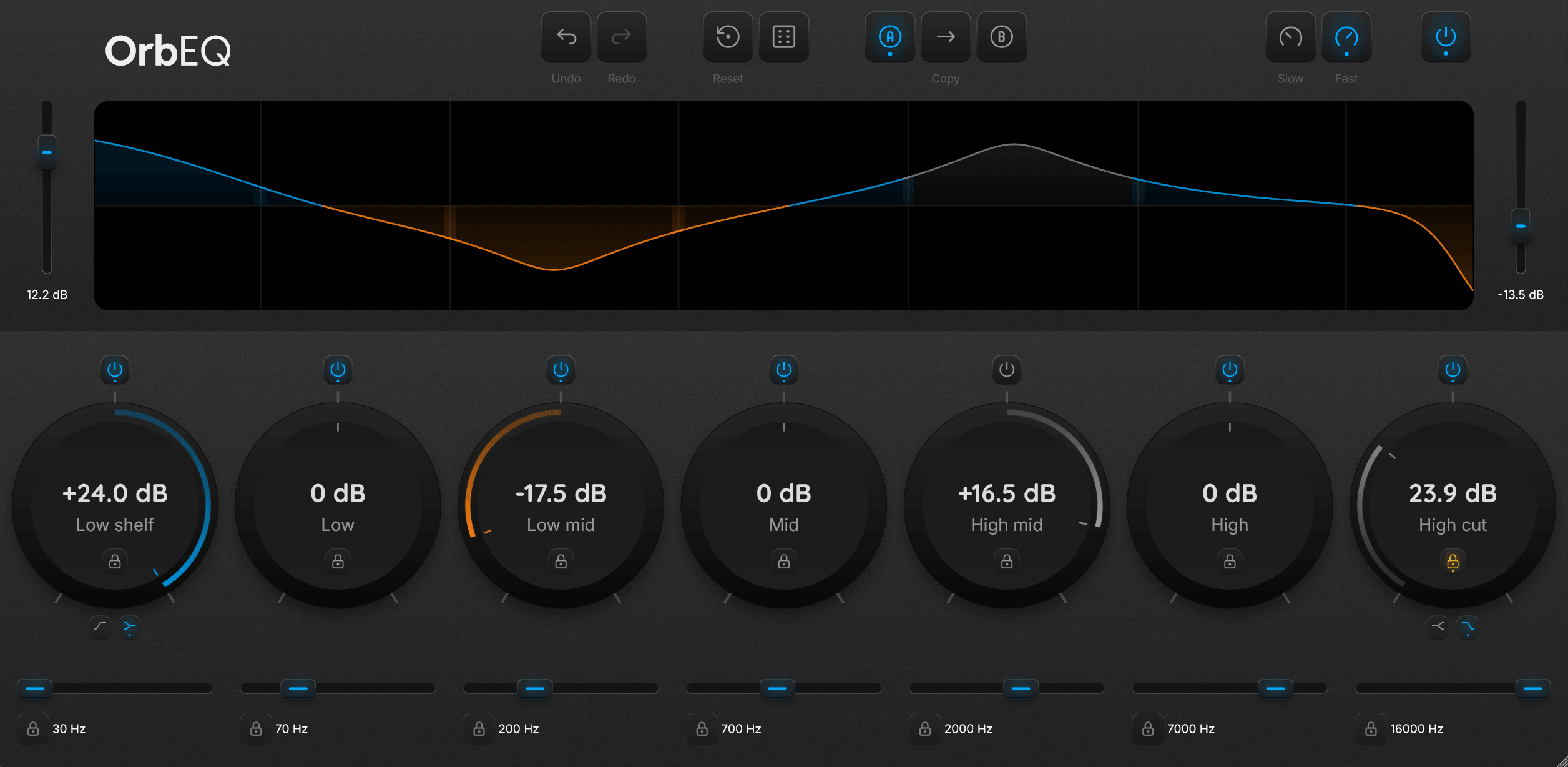Viewport: 1568px width, 767px height.
Task: Lock the 30 Hz frequency
Action: coord(33,729)
